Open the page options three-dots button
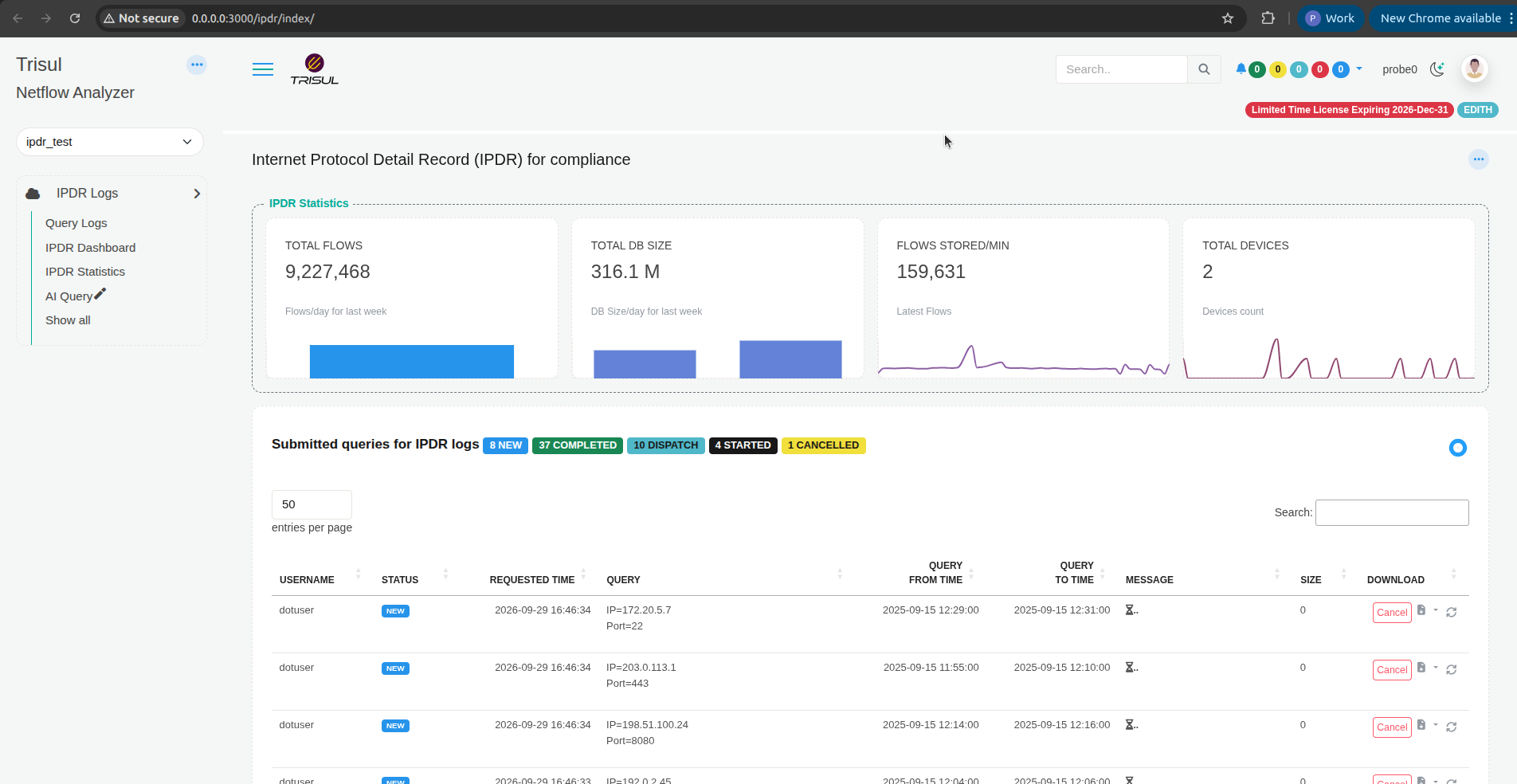 coord(1479,159)
